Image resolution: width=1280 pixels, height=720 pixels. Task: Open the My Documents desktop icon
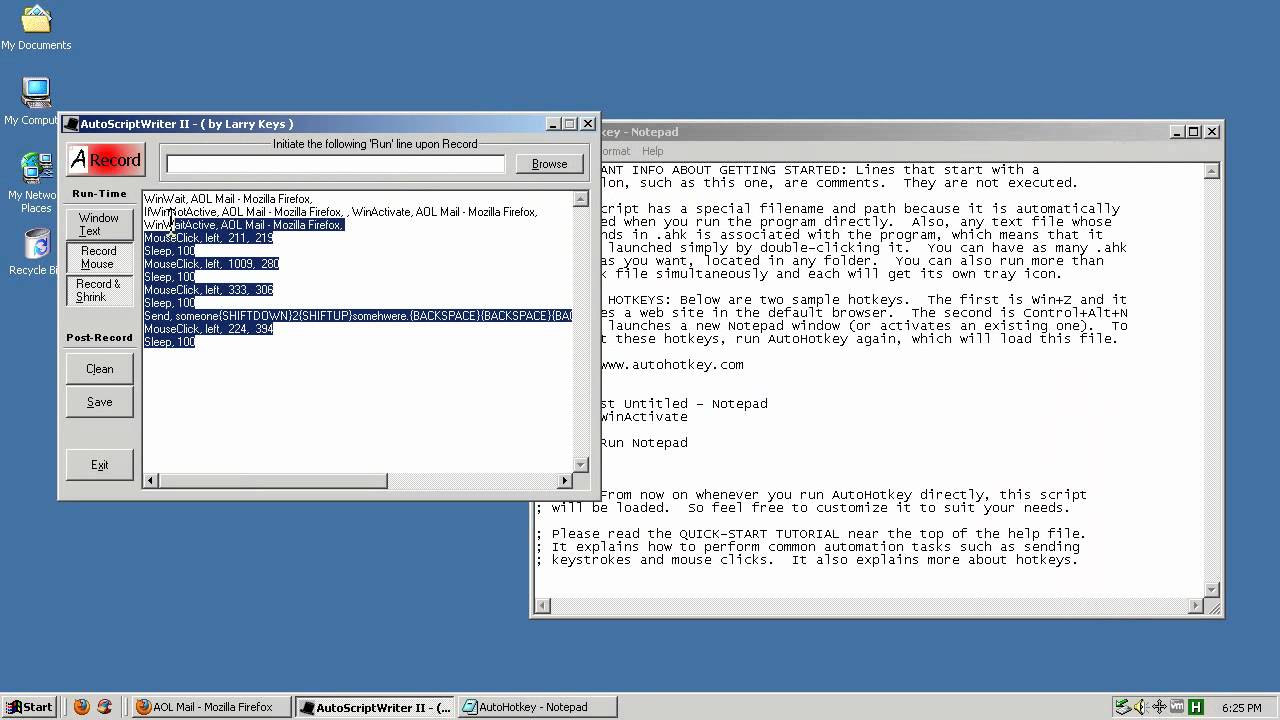(36, 29)
